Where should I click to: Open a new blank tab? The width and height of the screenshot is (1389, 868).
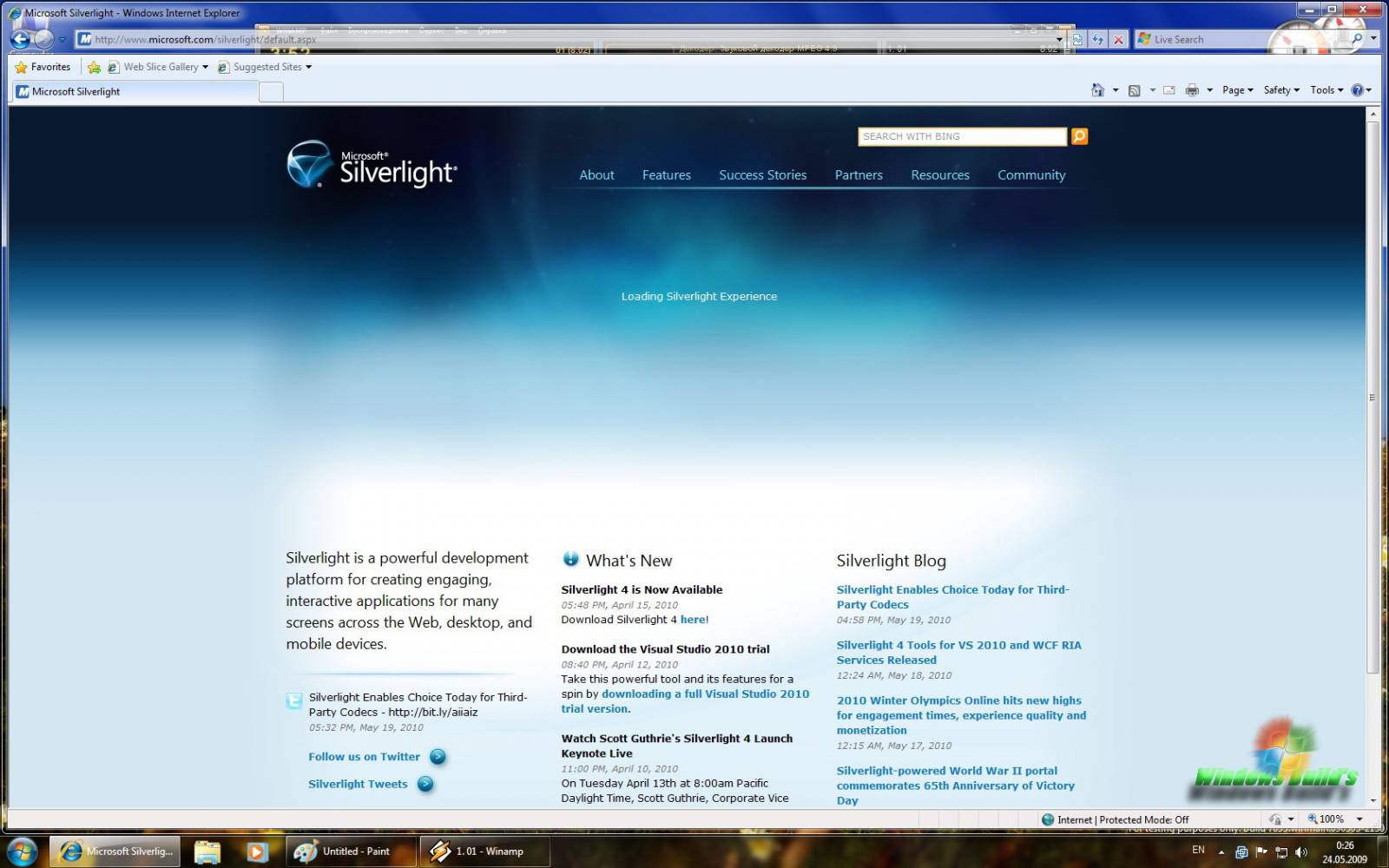pos(271,92)
